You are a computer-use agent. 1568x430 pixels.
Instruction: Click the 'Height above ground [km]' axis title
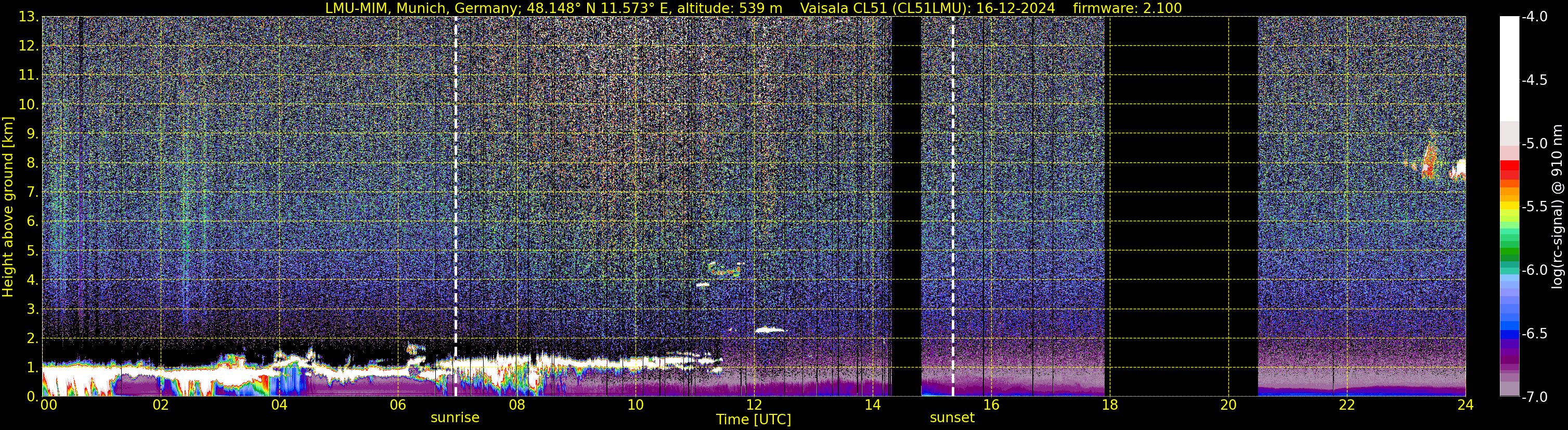8,207
